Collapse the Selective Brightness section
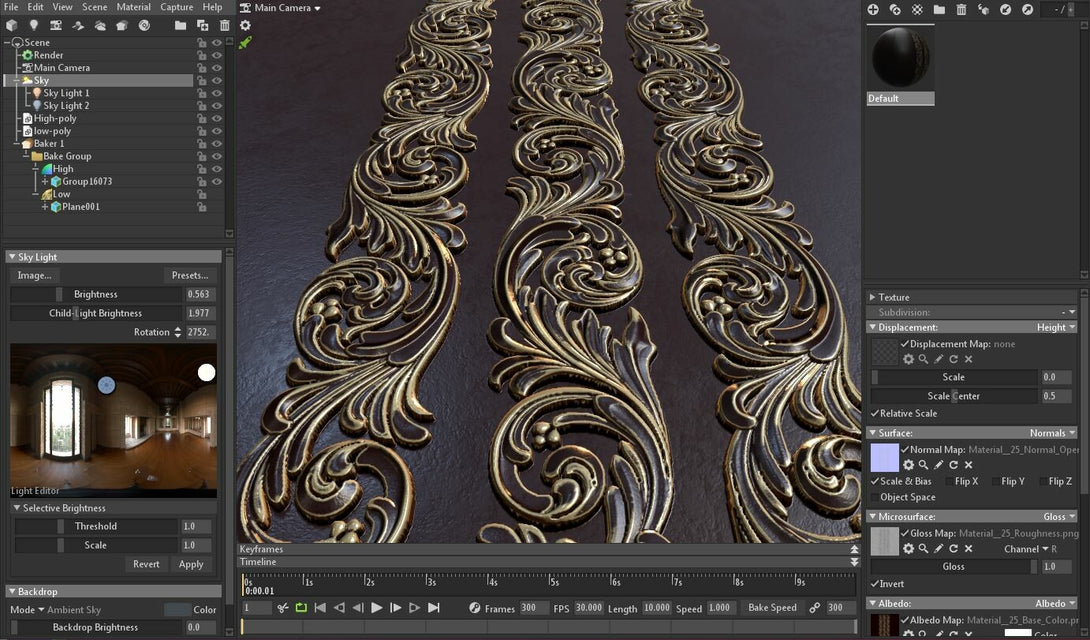The image size is (1090, 640). (x=17, y=508)
